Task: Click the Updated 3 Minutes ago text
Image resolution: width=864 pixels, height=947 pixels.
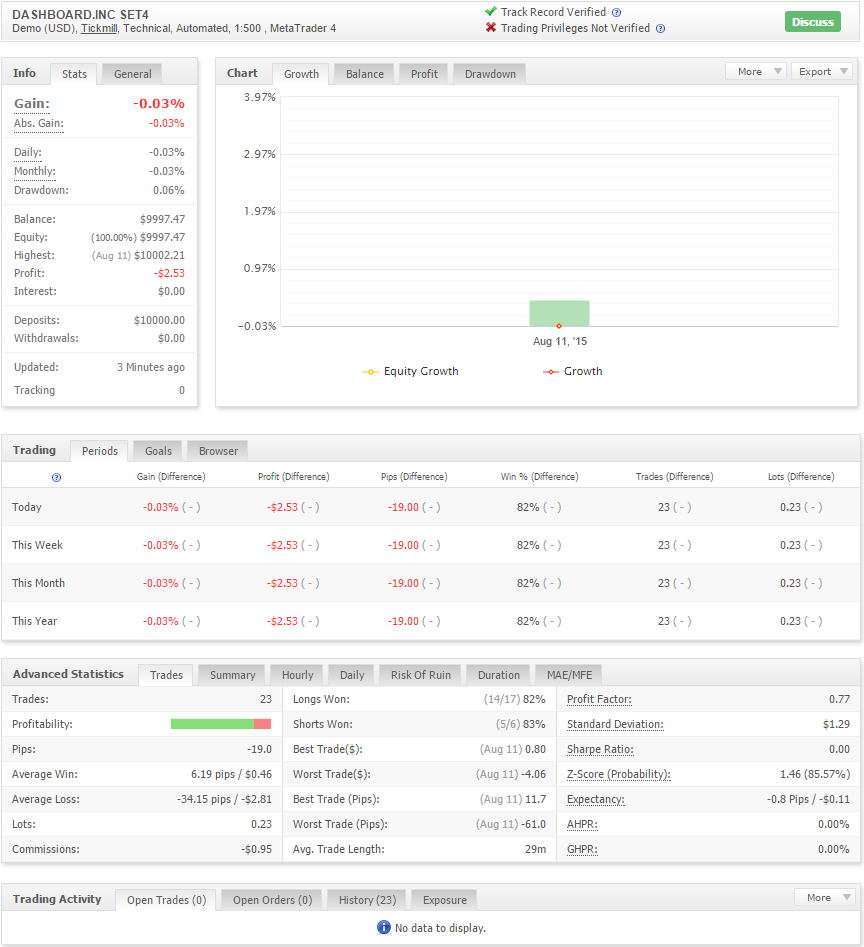Action: point(151,367)
